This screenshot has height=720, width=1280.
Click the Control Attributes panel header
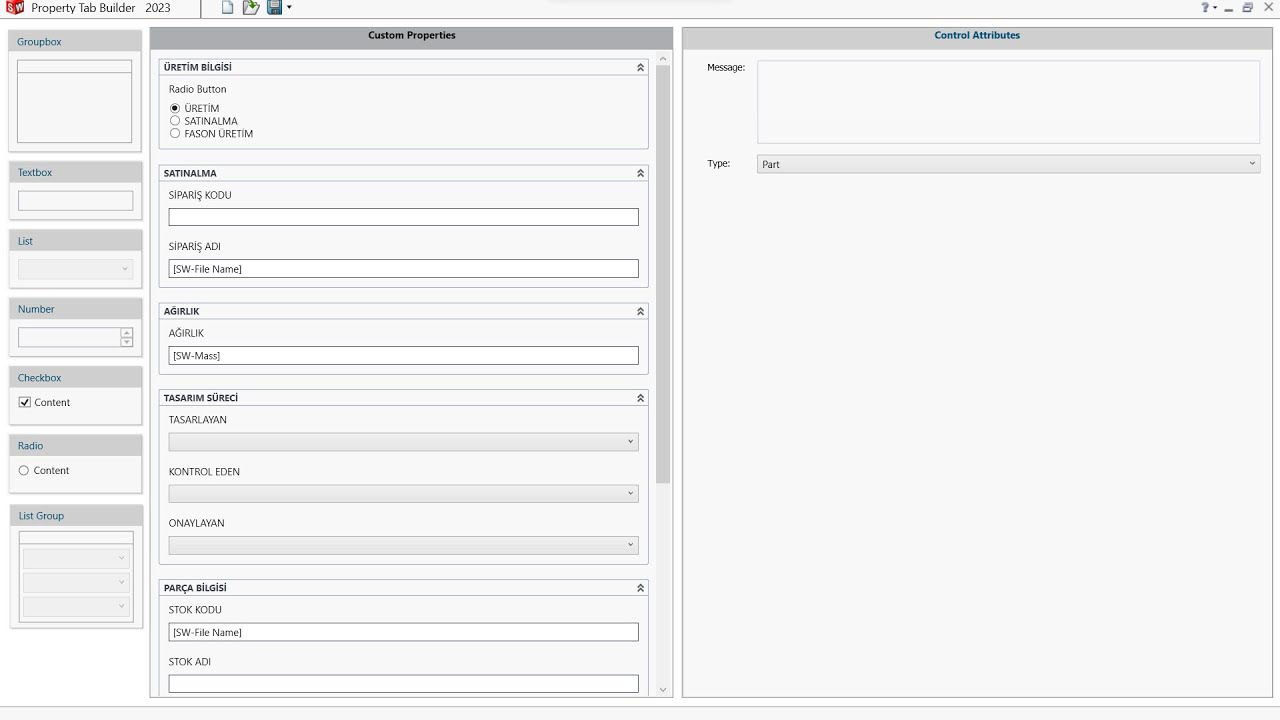(977, 36)
